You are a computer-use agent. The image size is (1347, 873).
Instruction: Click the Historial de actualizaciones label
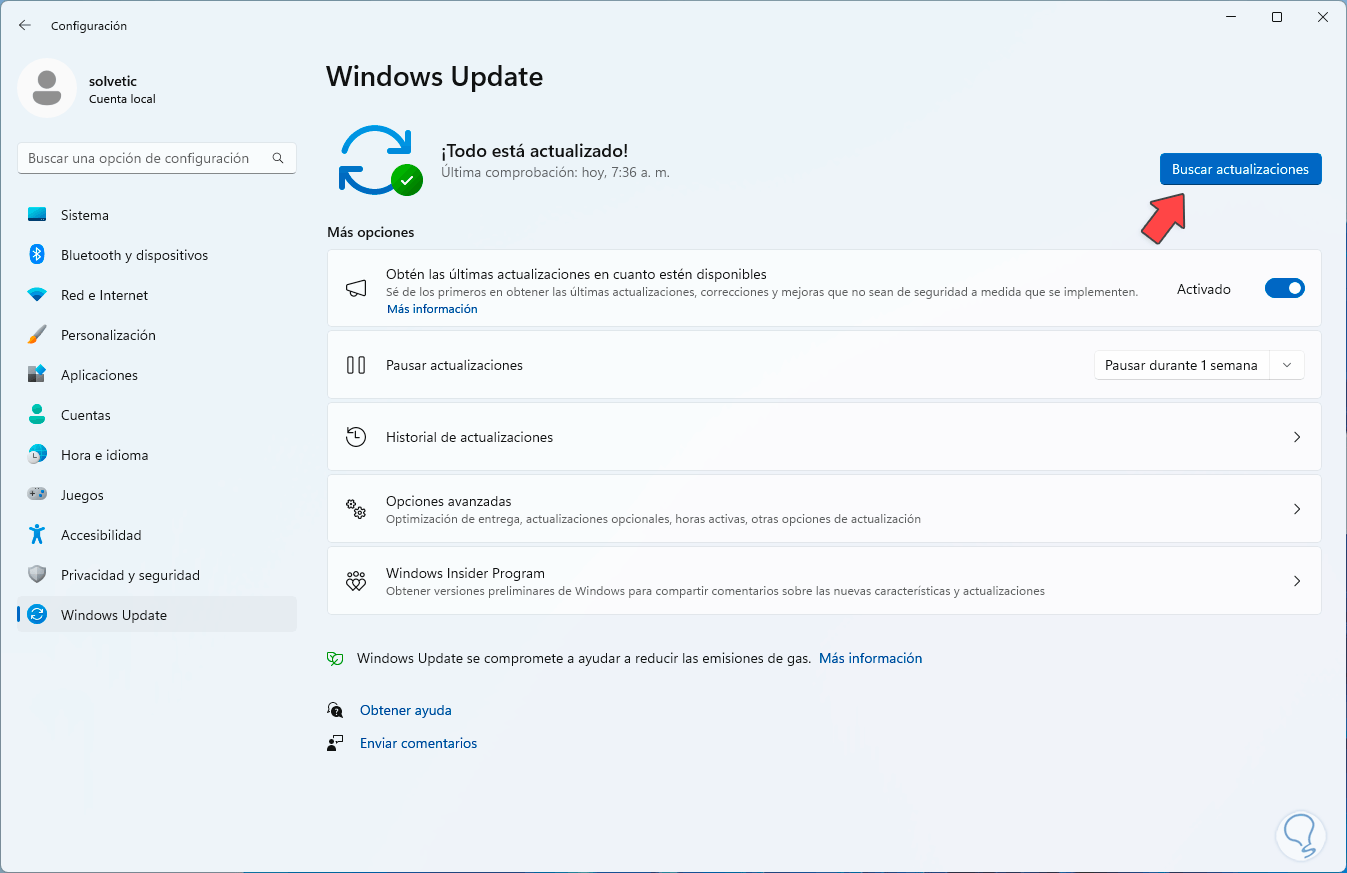(469, 437)
